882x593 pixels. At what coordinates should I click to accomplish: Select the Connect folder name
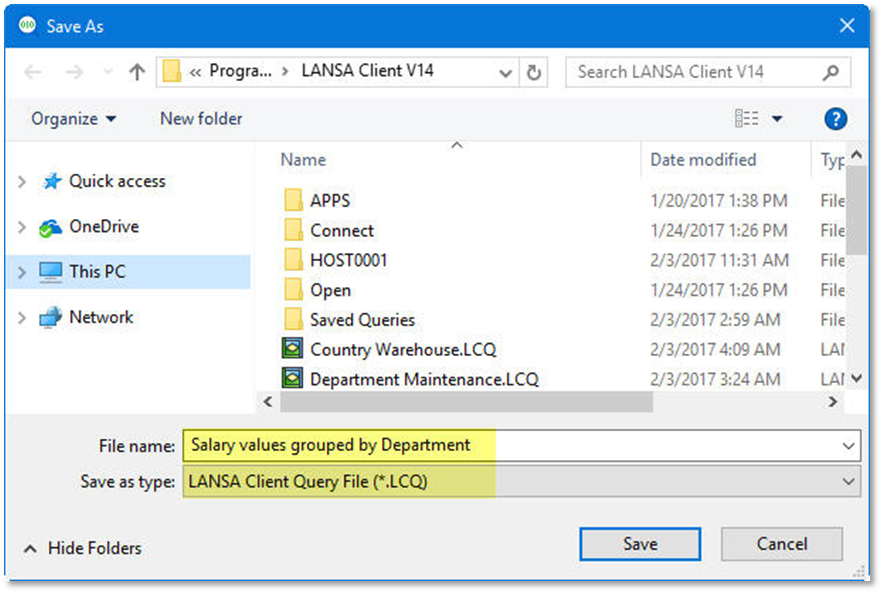pos(341,231)
